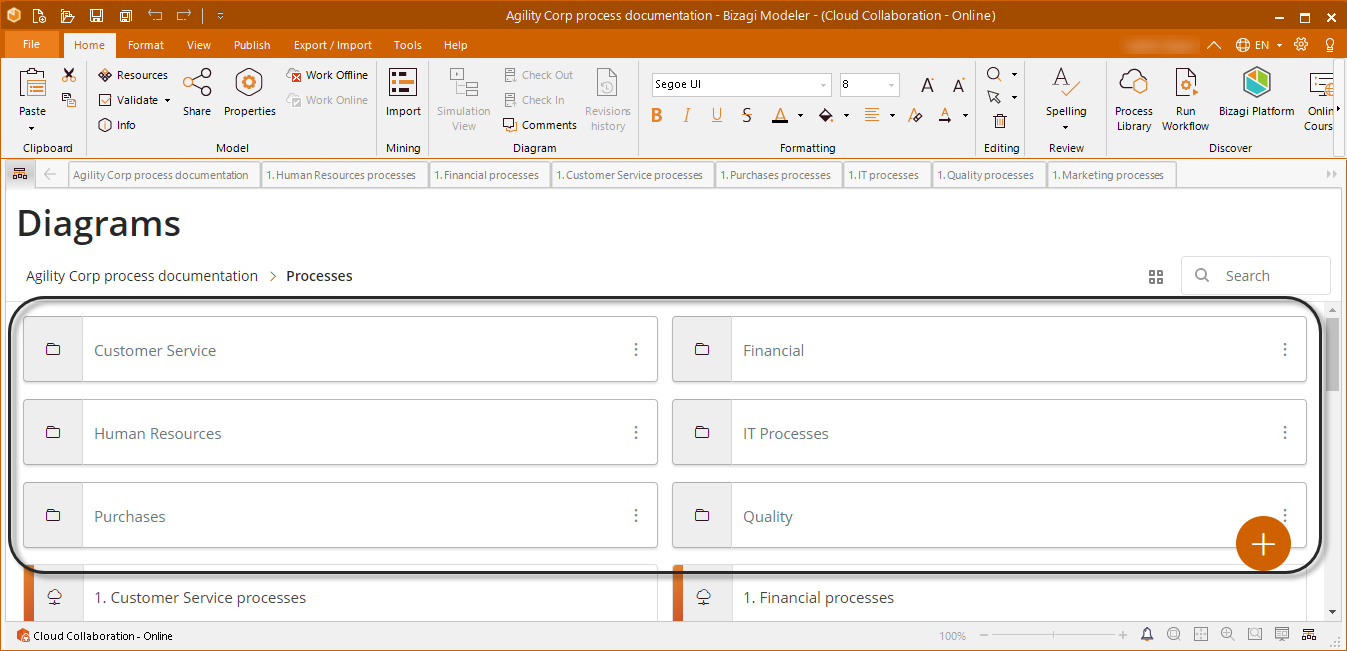Click the Copy icon under Cut
The image size is (1347, 651).
pos(69,99)
